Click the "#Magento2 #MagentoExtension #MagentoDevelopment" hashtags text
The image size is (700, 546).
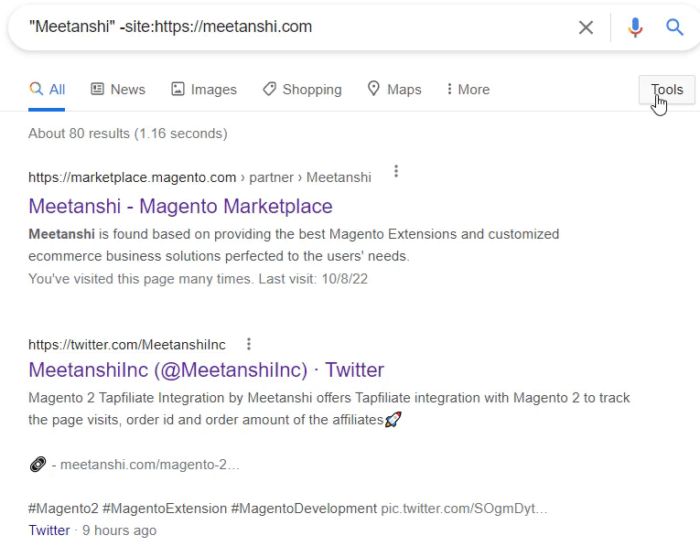(202, 508)
